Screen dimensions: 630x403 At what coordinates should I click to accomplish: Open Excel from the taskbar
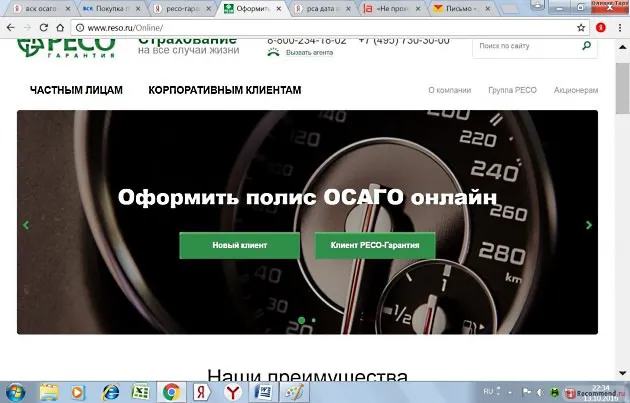tap(141, 392)
